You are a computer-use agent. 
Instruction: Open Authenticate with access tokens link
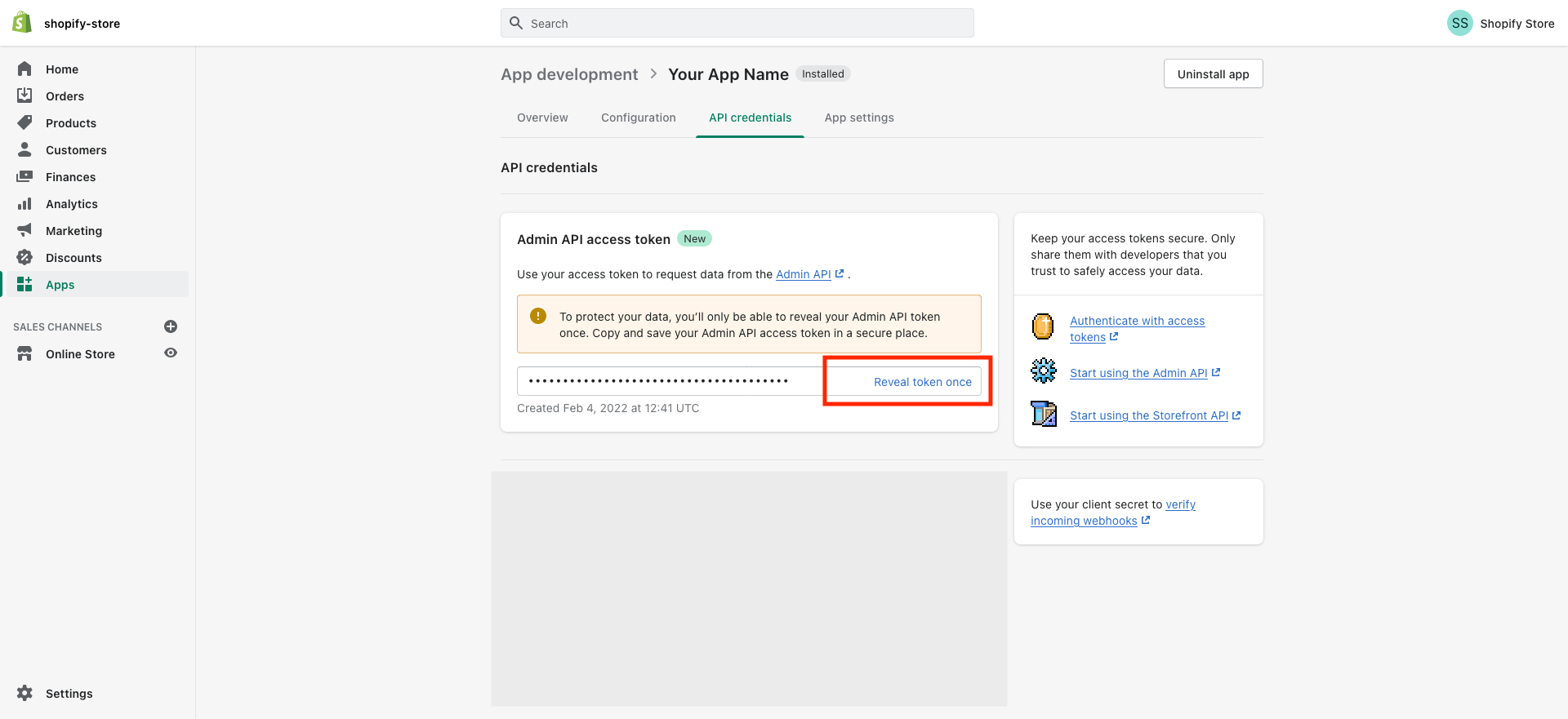click(1137, 329)
